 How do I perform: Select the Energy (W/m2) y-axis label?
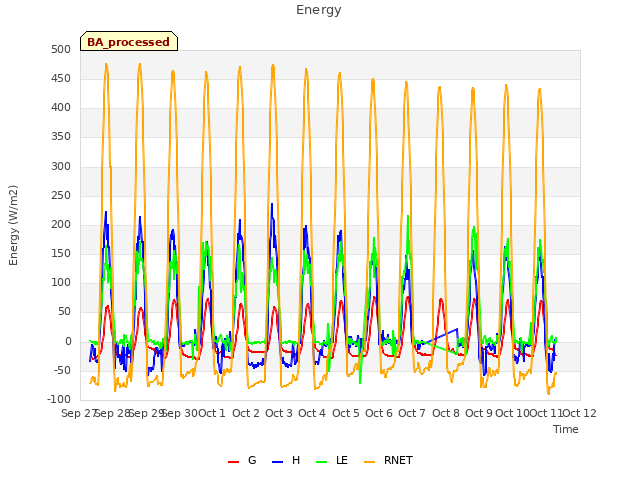(13, 225)
